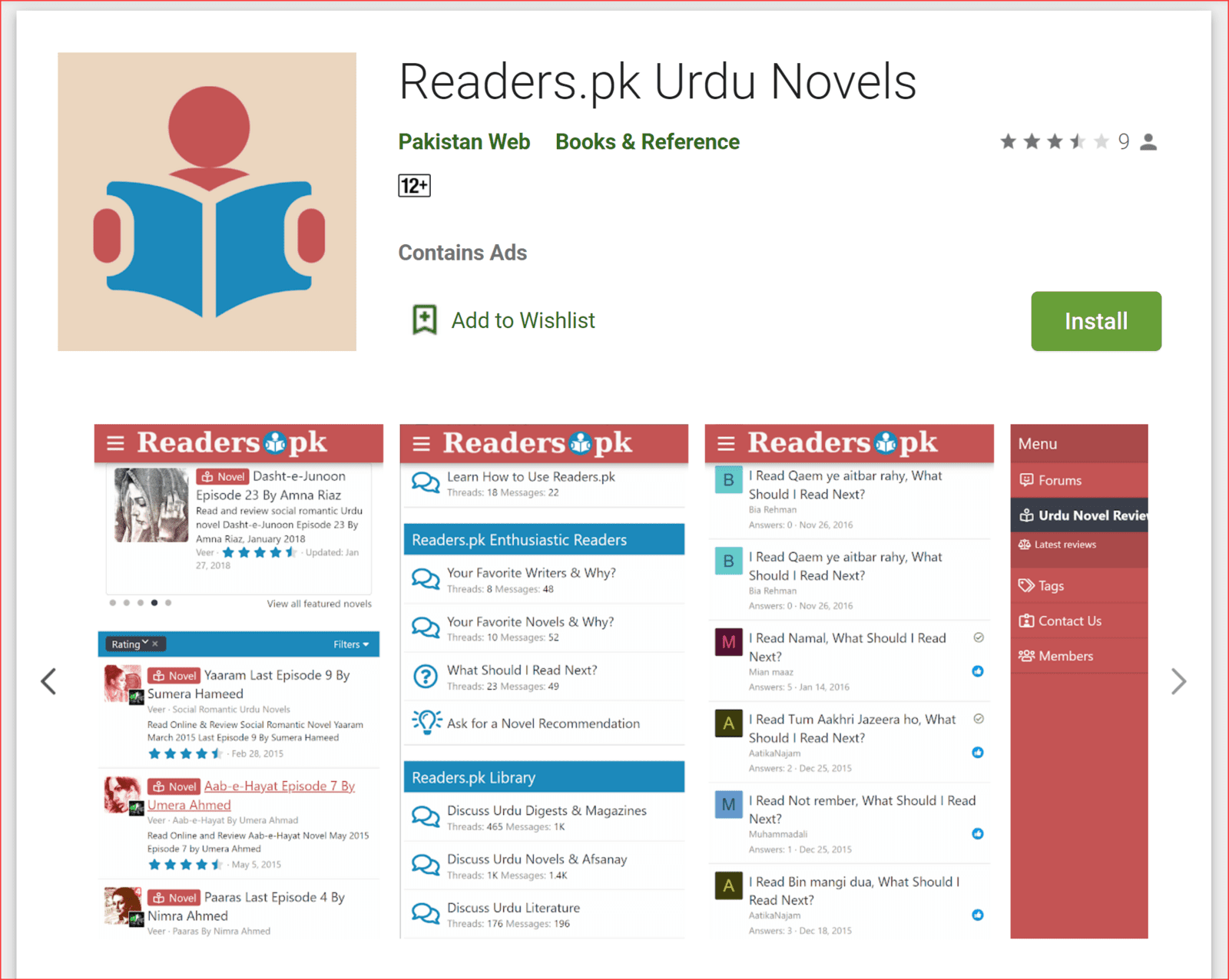Click Yaaram Last Episode cover thumbnail
Viewport: 1229px width, 980px height.
124,684
